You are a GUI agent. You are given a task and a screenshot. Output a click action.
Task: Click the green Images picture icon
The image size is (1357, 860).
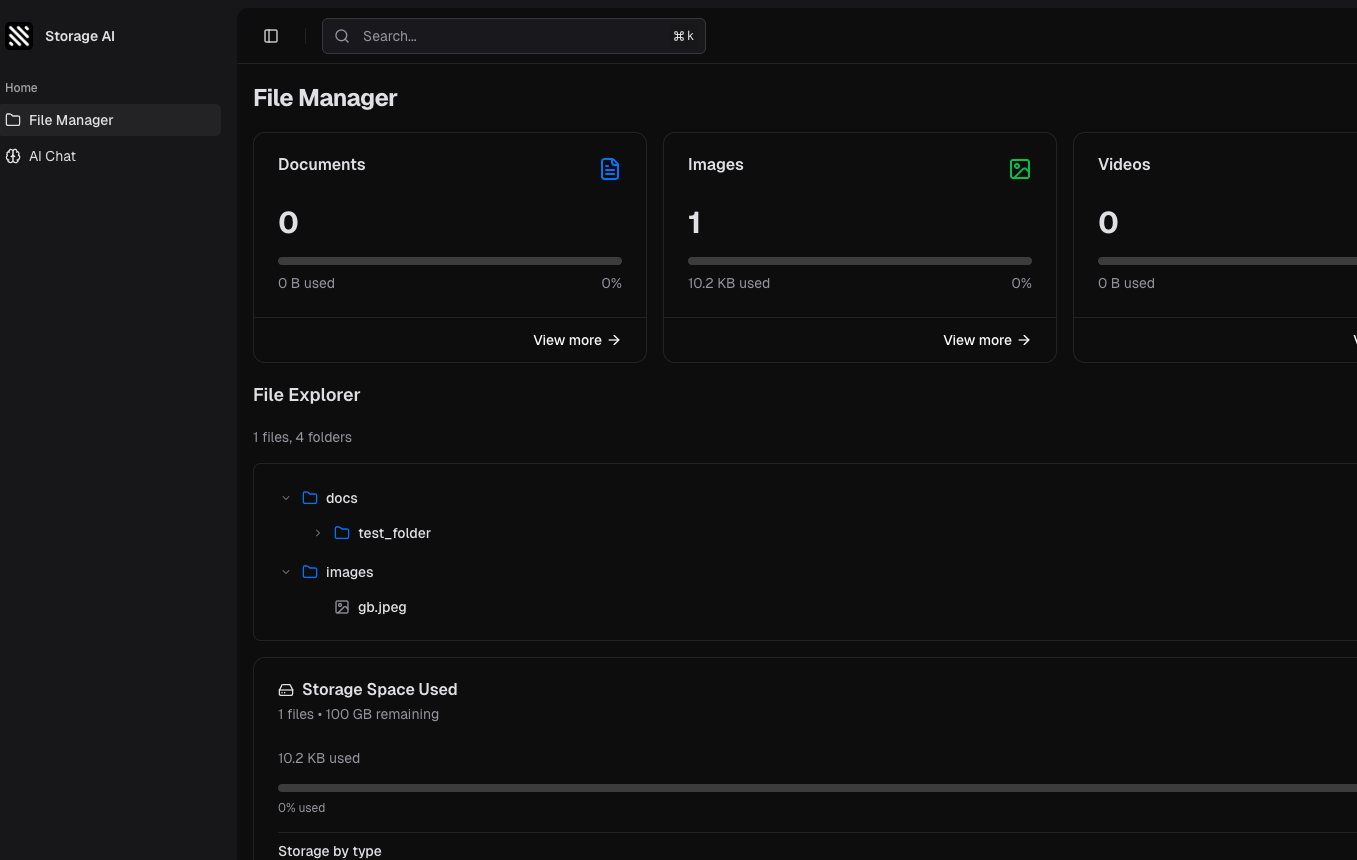tap(1019, 169)
